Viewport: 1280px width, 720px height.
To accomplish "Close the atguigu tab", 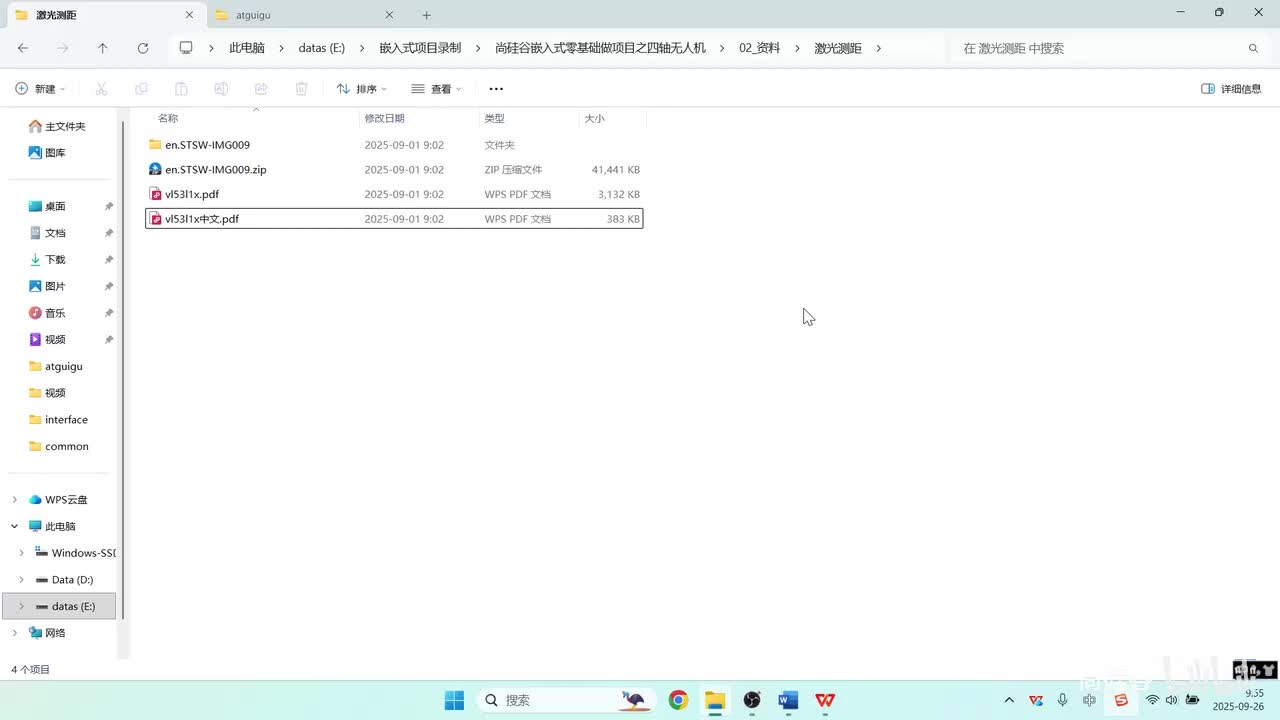I will point(389,15).
